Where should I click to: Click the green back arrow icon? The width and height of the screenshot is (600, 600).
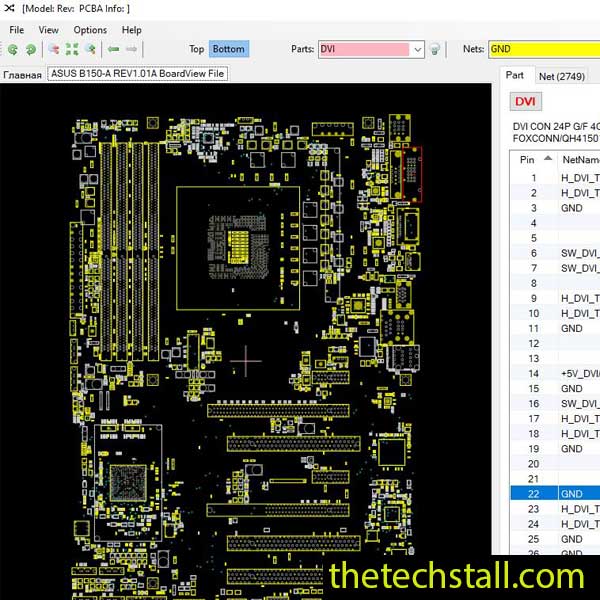(x=114, y=49)
